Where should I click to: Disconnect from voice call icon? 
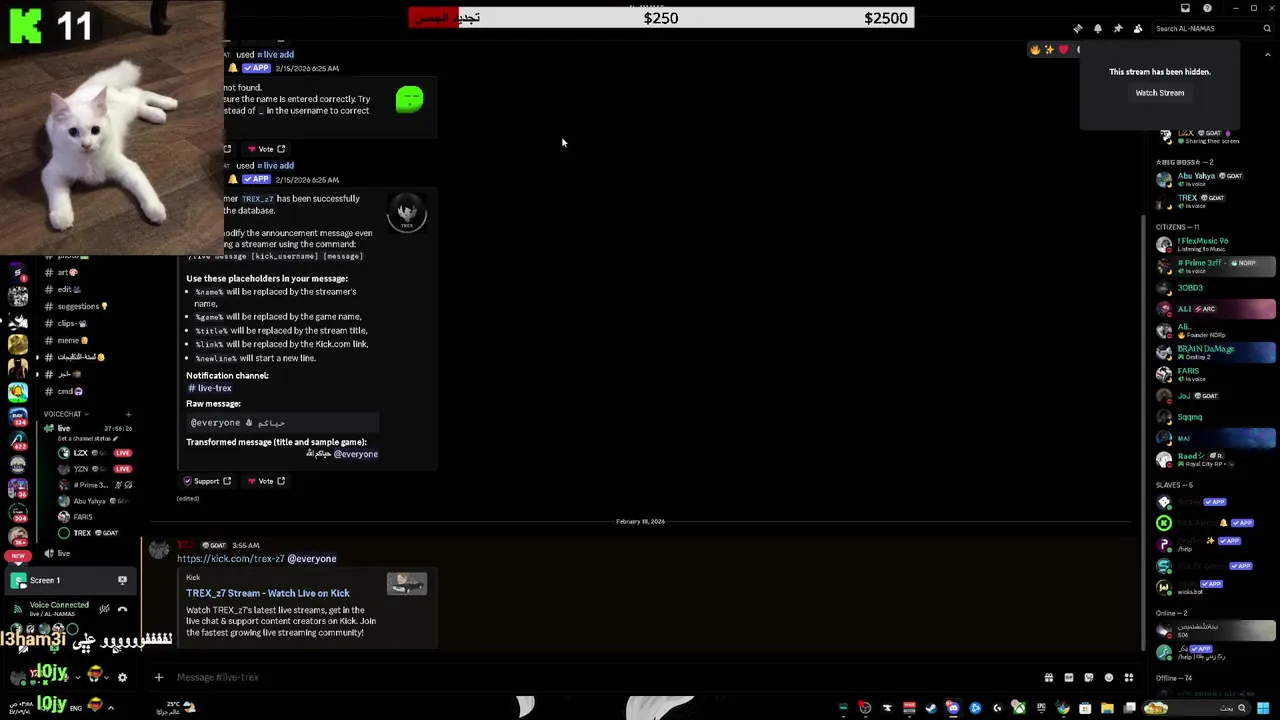(x=122, y=608)
